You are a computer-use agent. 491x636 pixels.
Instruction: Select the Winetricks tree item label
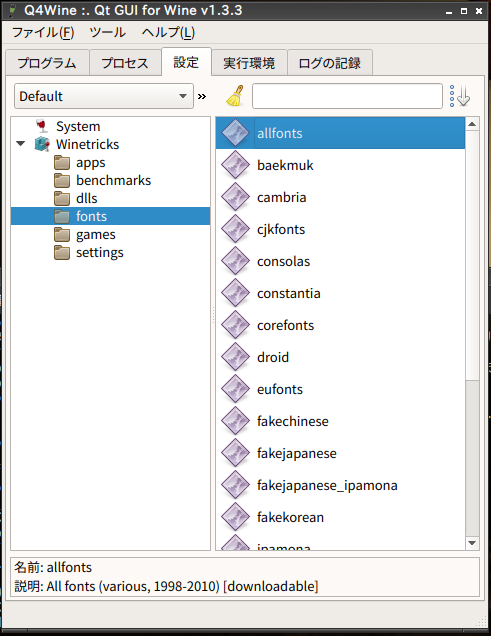click(x=88, y=144)
